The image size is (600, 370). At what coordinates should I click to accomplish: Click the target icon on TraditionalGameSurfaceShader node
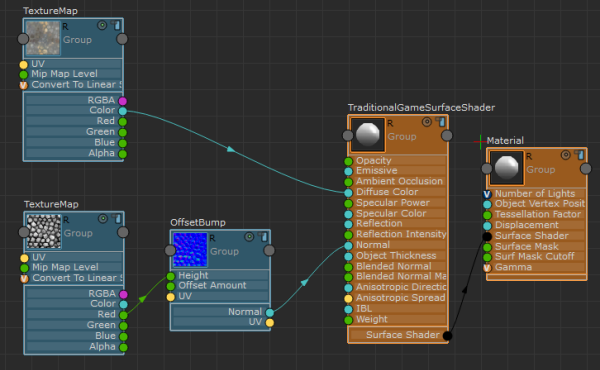tap(427, 122)
